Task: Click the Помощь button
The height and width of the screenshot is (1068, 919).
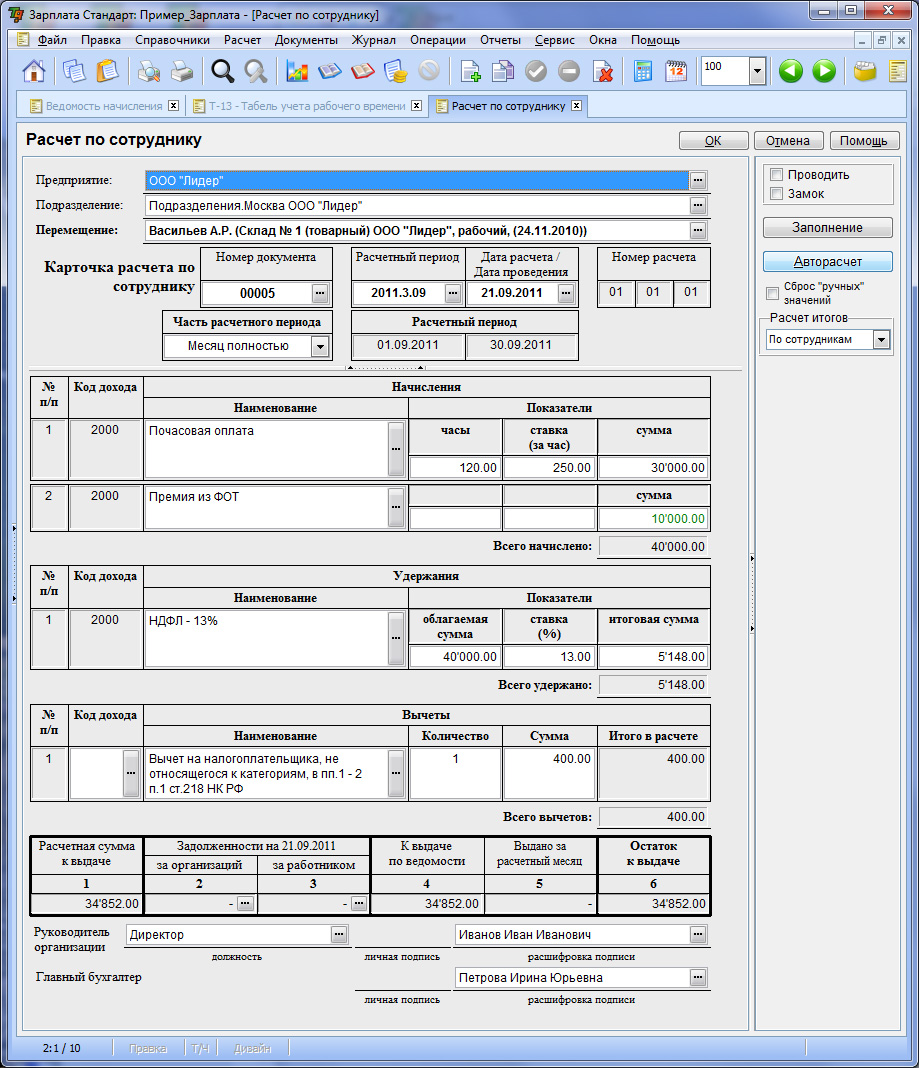Action: point(864,140)
